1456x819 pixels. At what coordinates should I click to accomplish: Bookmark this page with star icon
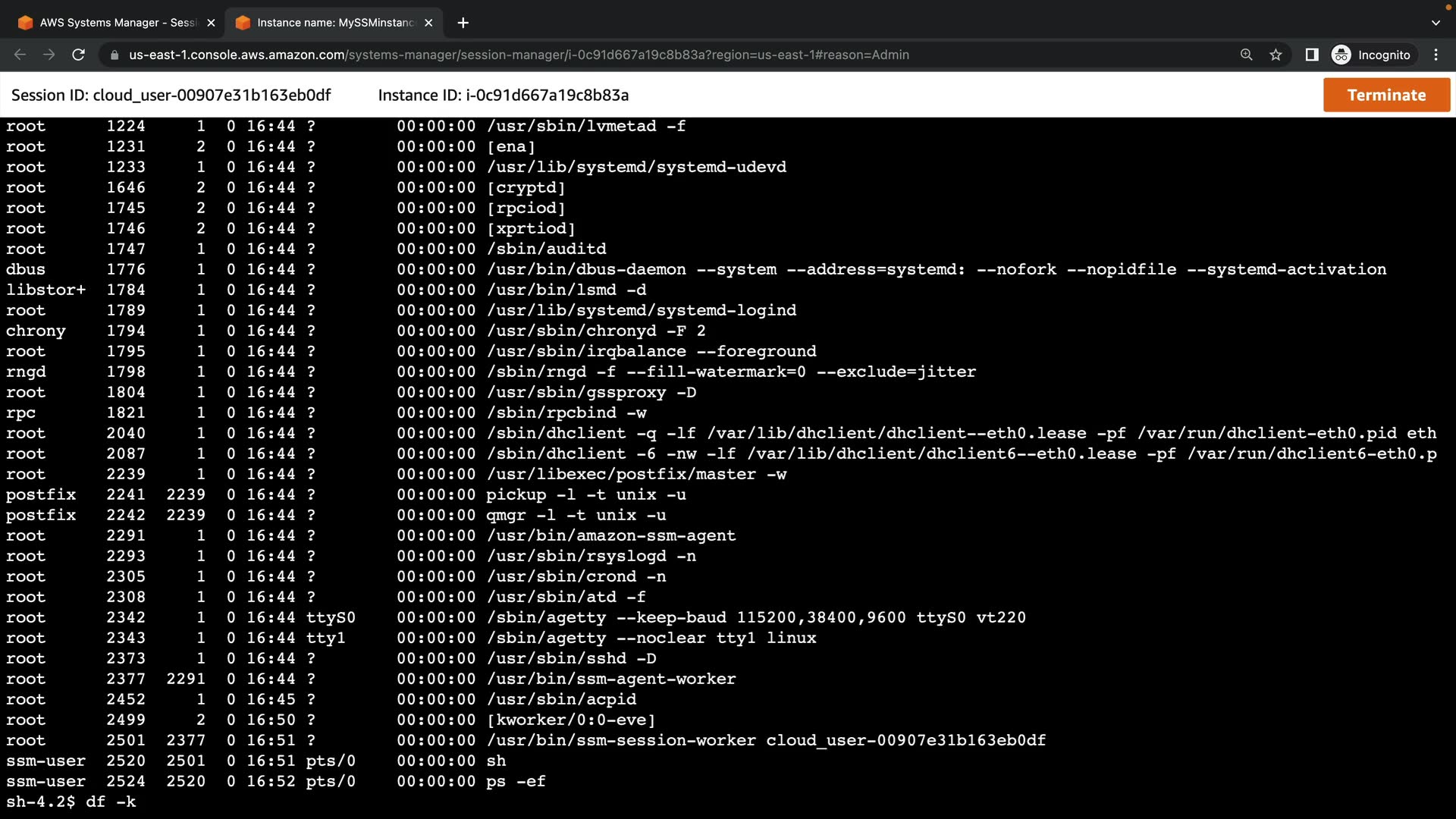tap(1276, 55)
